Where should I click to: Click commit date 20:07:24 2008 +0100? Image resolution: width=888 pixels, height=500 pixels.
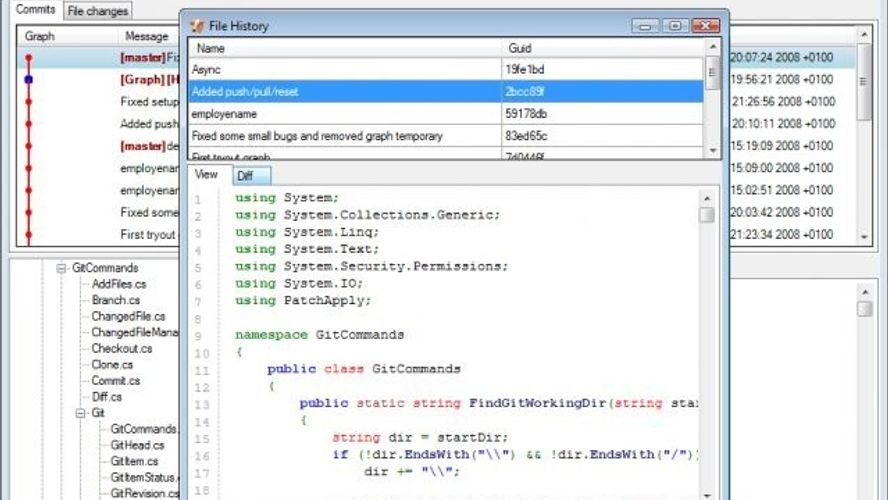pyautogui.click(x=782, y=58)
